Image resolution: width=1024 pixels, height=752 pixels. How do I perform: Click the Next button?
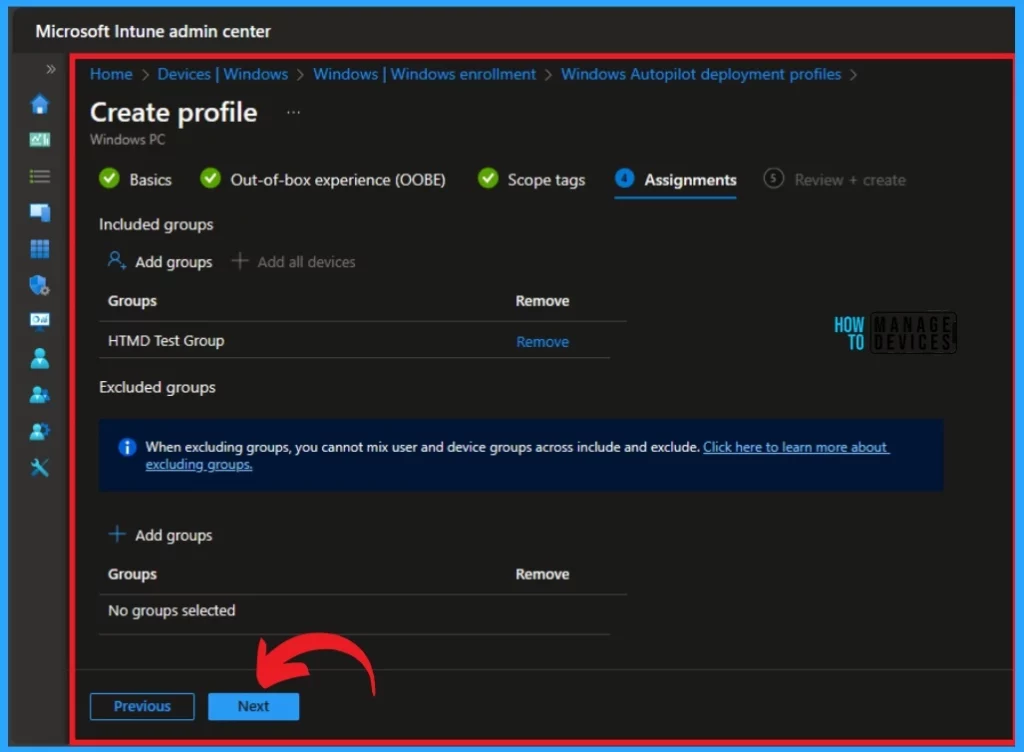[x=253, y=706]
